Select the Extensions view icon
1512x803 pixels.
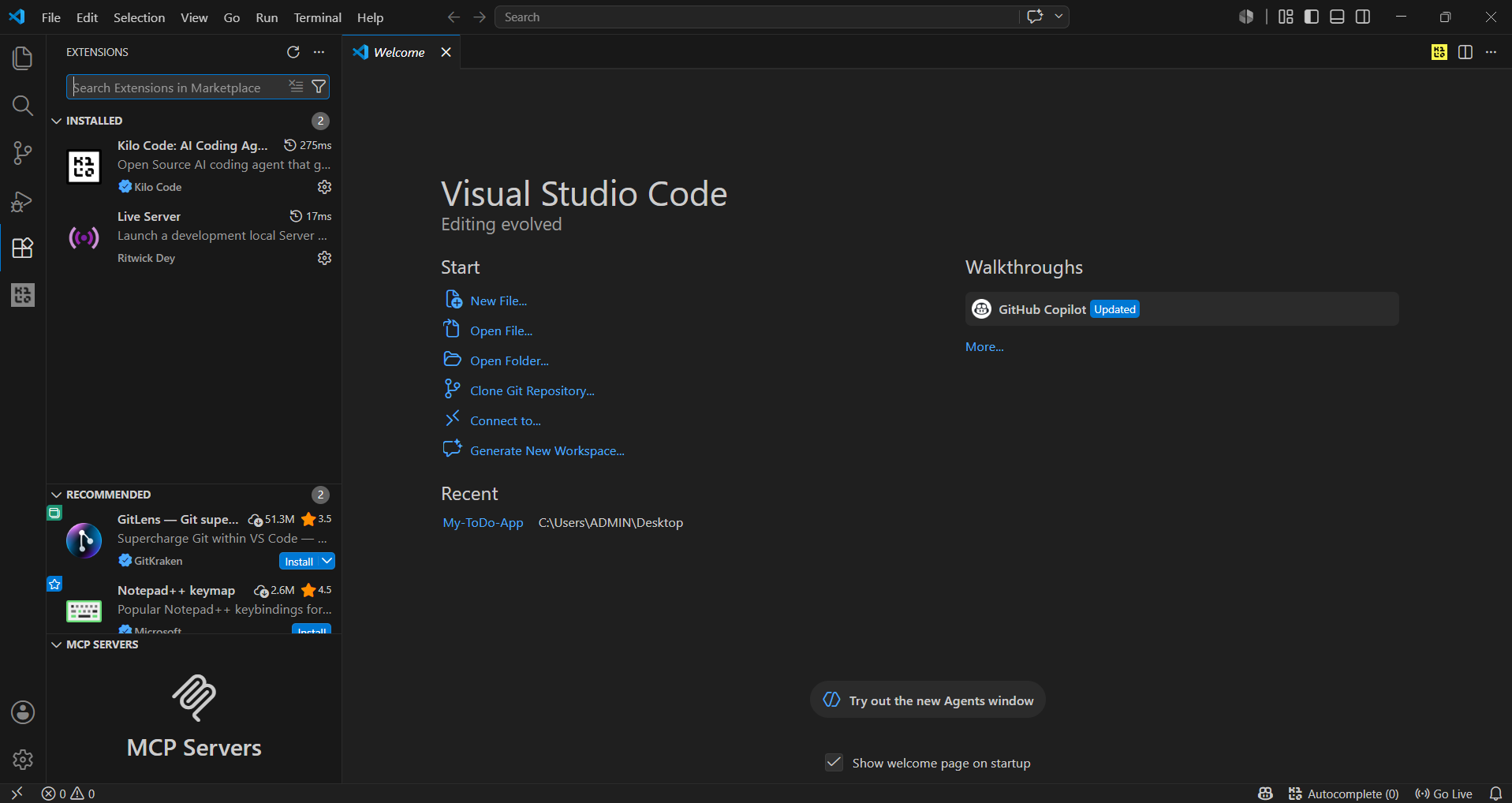coord(23,248)
